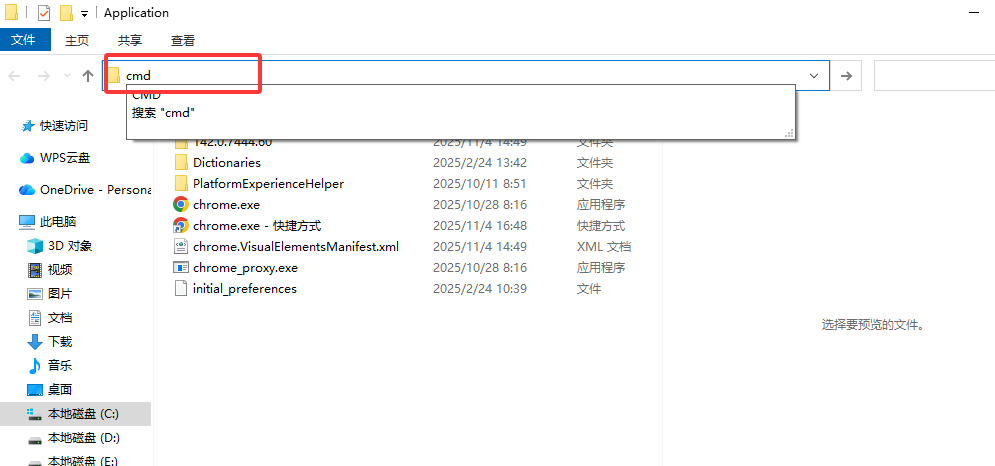The image size is (995, 466).
Task: Click 文件夹 type in Dictionaries row
Action: tap(595, 163)
